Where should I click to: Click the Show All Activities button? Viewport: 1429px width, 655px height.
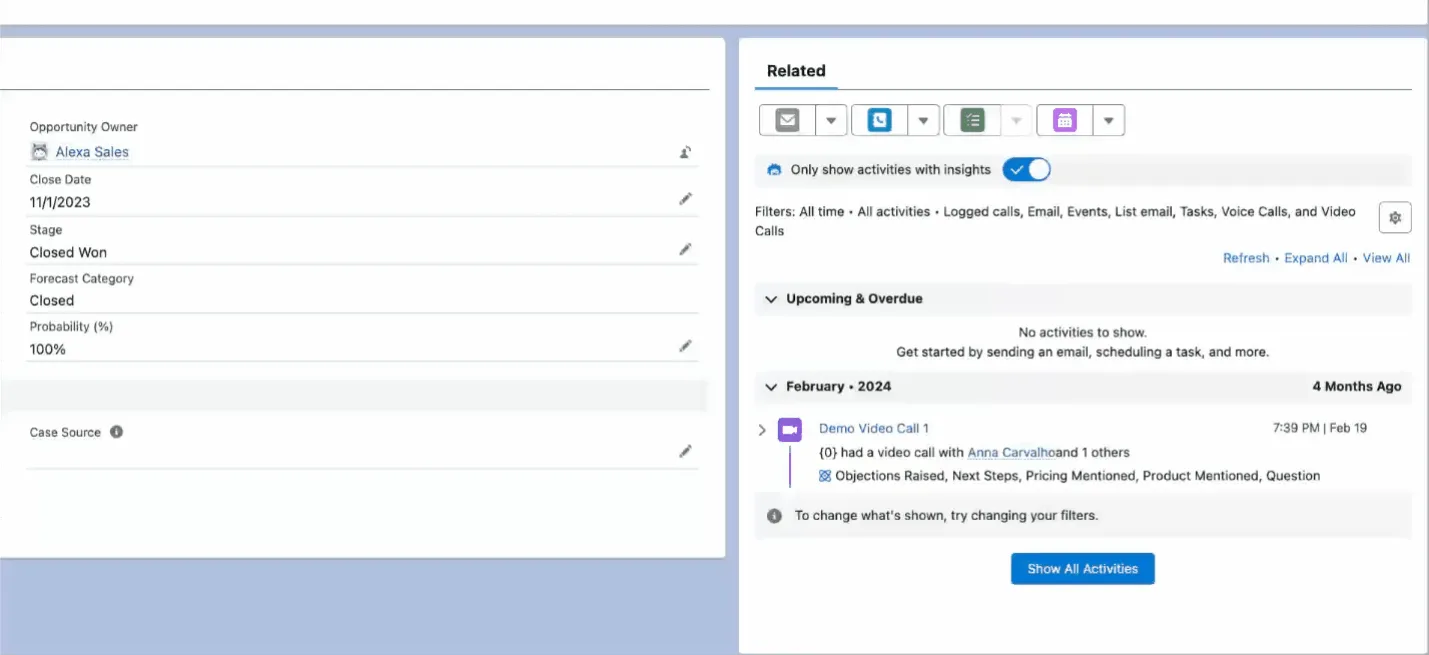[x=1083, y=569]
